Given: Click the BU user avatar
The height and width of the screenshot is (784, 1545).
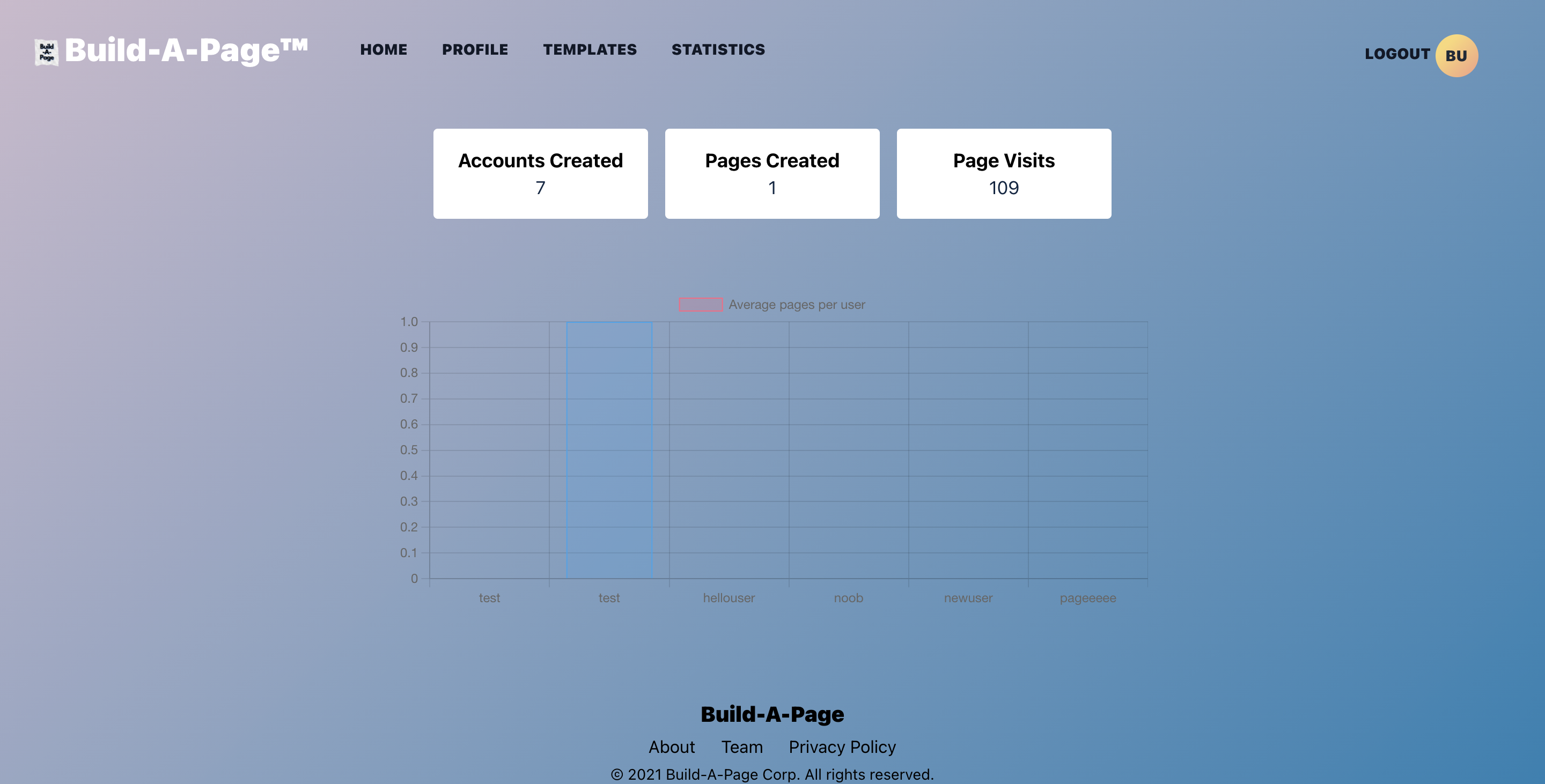Looking at the screenshot, I should point(1456,56).
